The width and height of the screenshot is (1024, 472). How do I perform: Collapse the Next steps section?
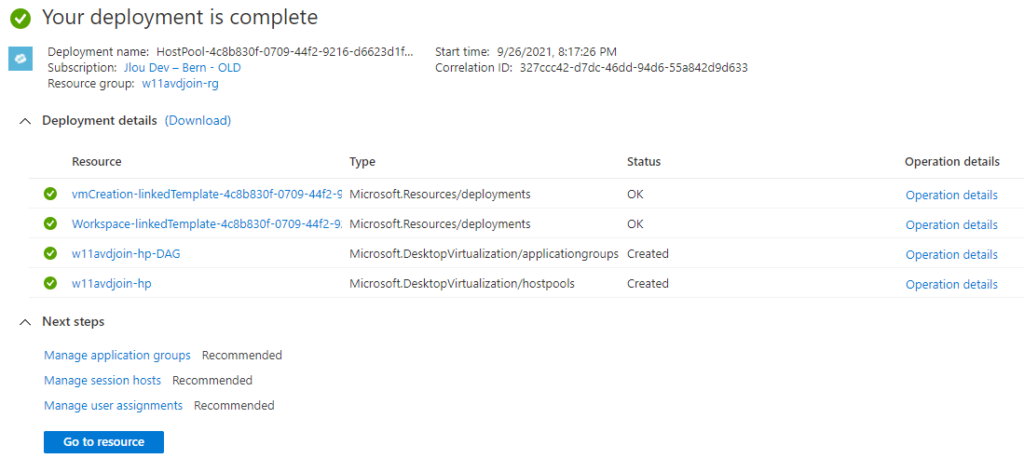click(x=25, y=322)
